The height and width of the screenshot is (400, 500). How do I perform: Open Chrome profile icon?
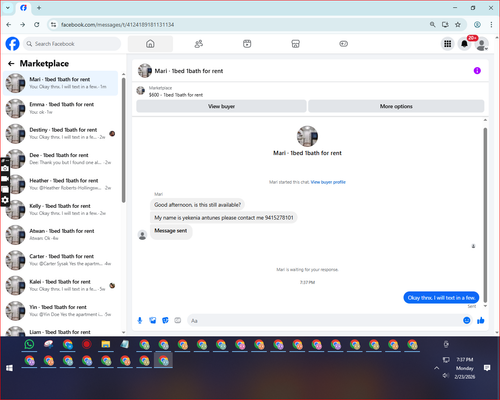(477, 25)
